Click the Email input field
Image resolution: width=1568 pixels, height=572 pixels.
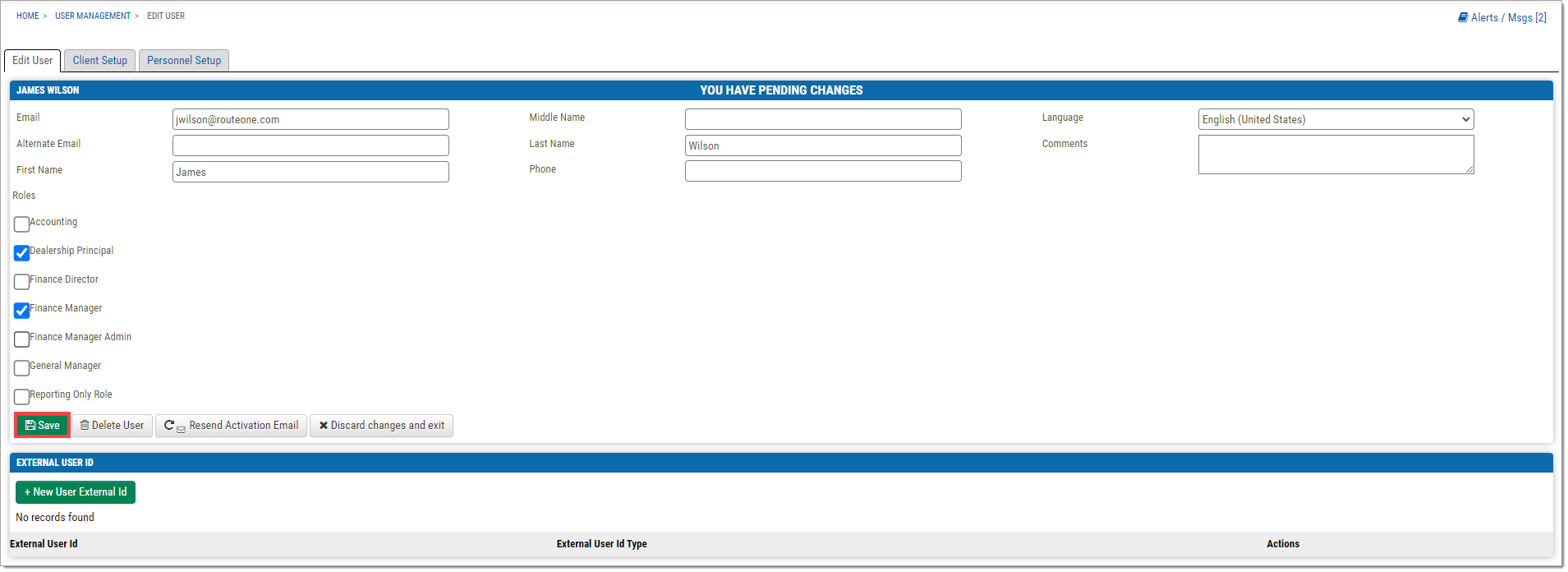[310, 120]
